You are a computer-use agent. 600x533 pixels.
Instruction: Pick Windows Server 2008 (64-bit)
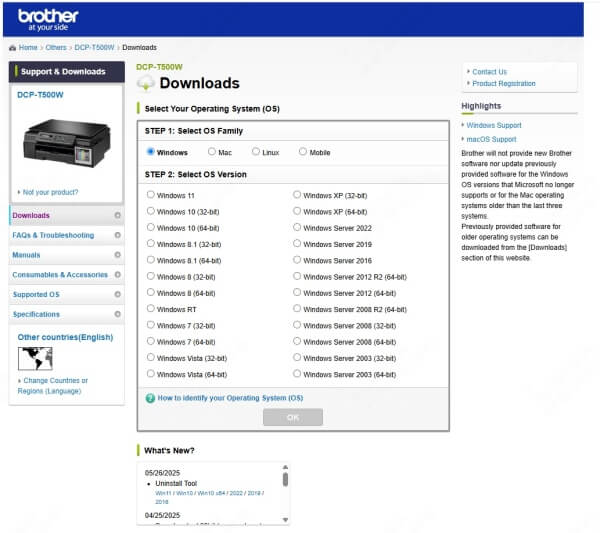pos(297,341)
